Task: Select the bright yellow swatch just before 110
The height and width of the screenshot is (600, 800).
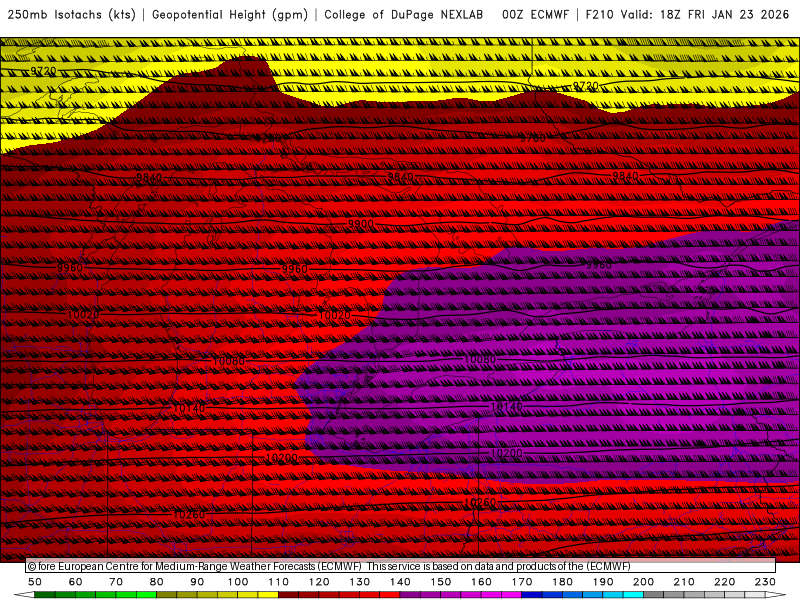Action: click(268, 595)
